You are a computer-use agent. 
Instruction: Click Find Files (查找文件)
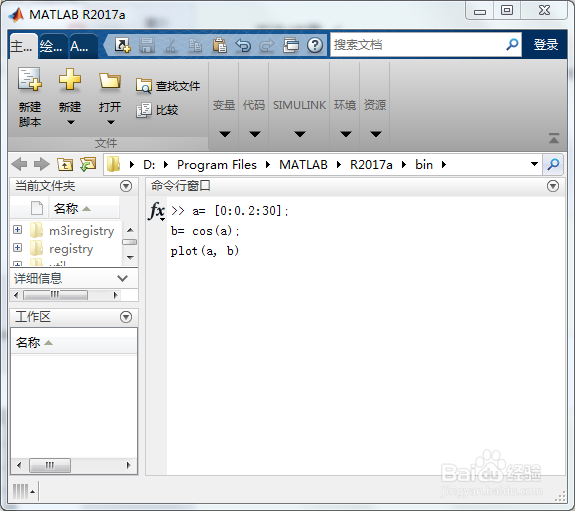pos(168,86)
